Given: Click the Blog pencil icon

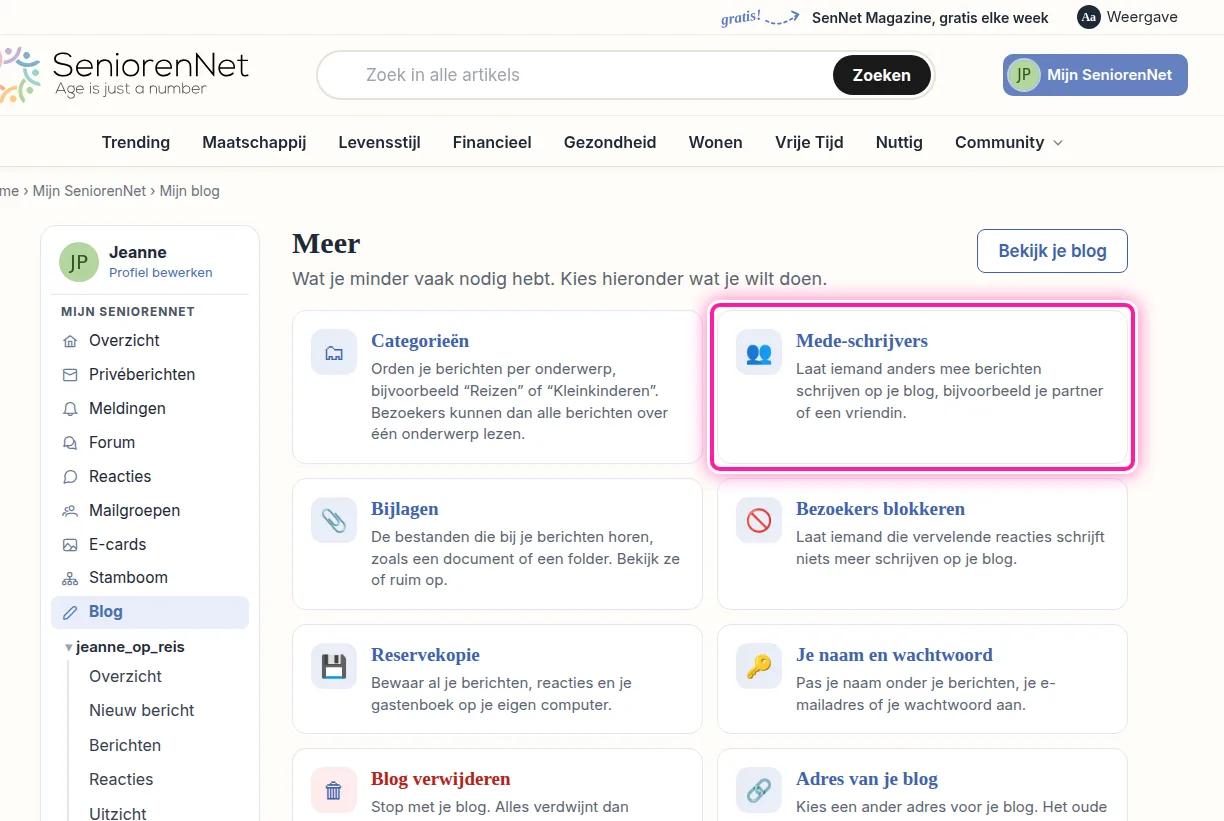Looking at the screenshot, I should pyautogui.click(x=70, y=612).
